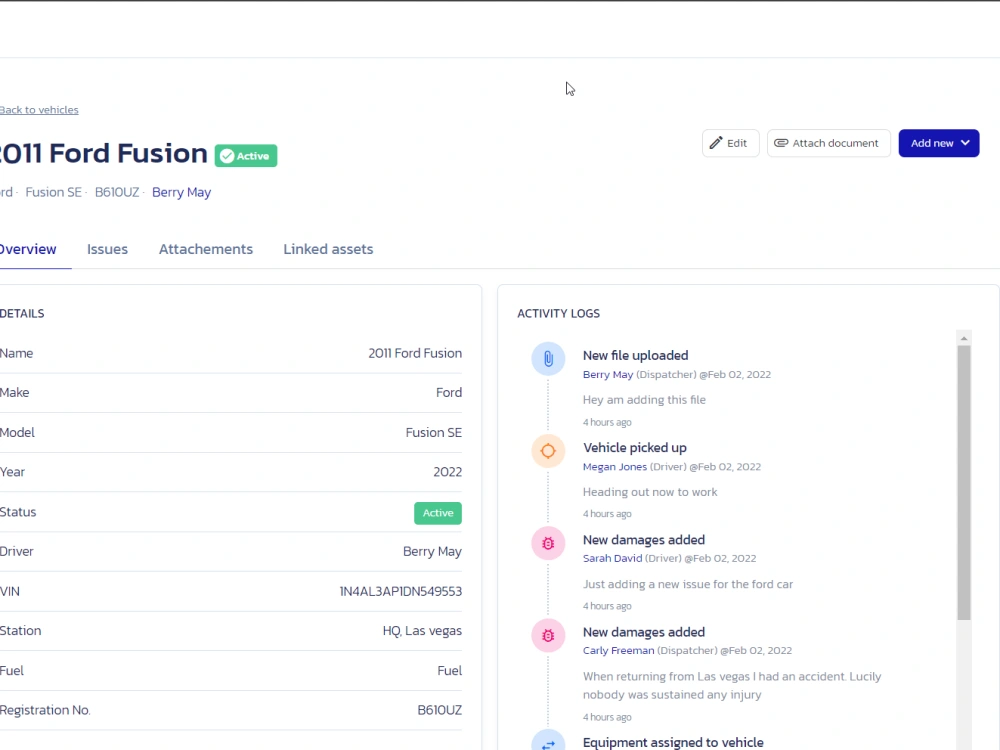Click the checkmark icon in header Active badge

click(227, 156)
